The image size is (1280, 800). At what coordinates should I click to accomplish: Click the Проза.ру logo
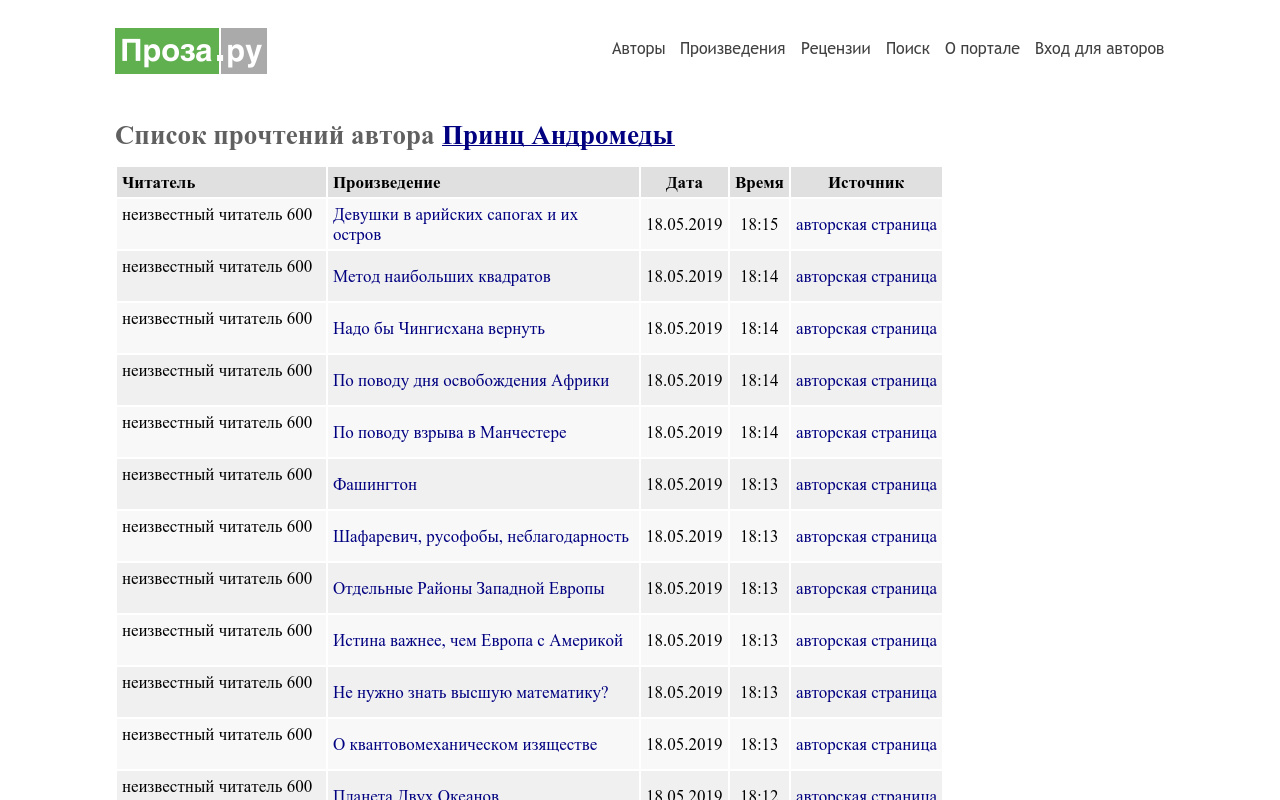pos(191,51)
